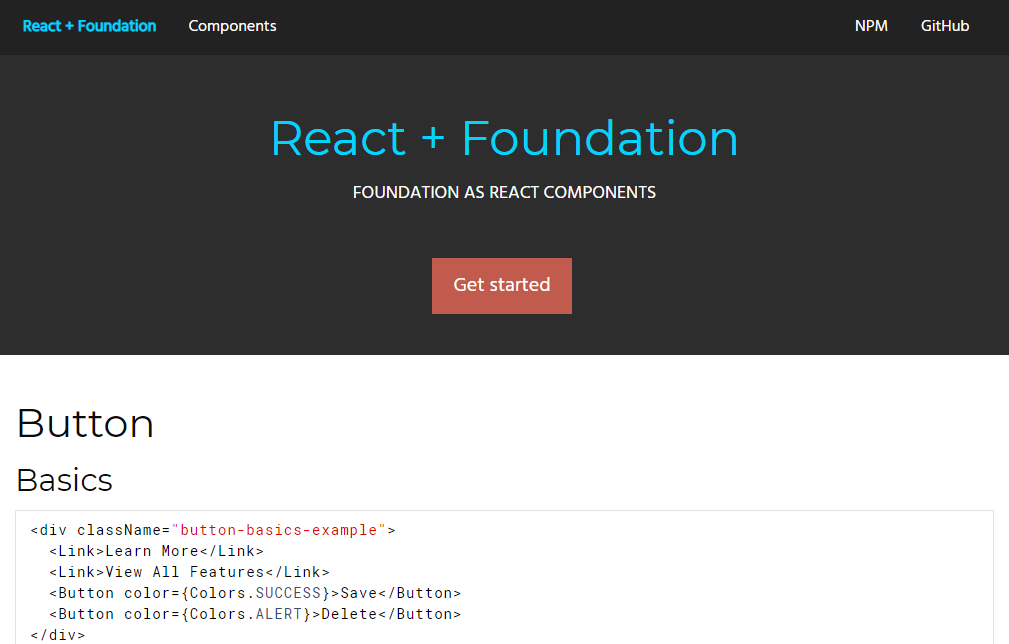Click the React + Foundation logo link
1009x644 pixels.
[x=89, y=26]
